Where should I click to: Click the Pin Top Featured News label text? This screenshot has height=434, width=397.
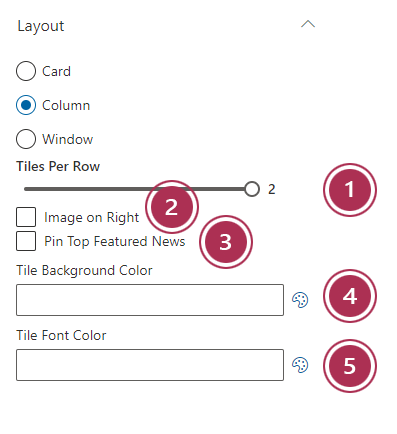tap(115, 241)
